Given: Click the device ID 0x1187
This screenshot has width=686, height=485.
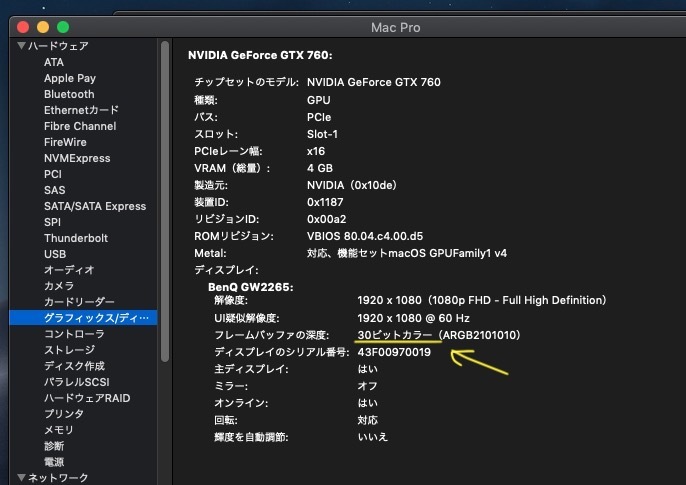Looking at the screenshot, I should [325, 202].
